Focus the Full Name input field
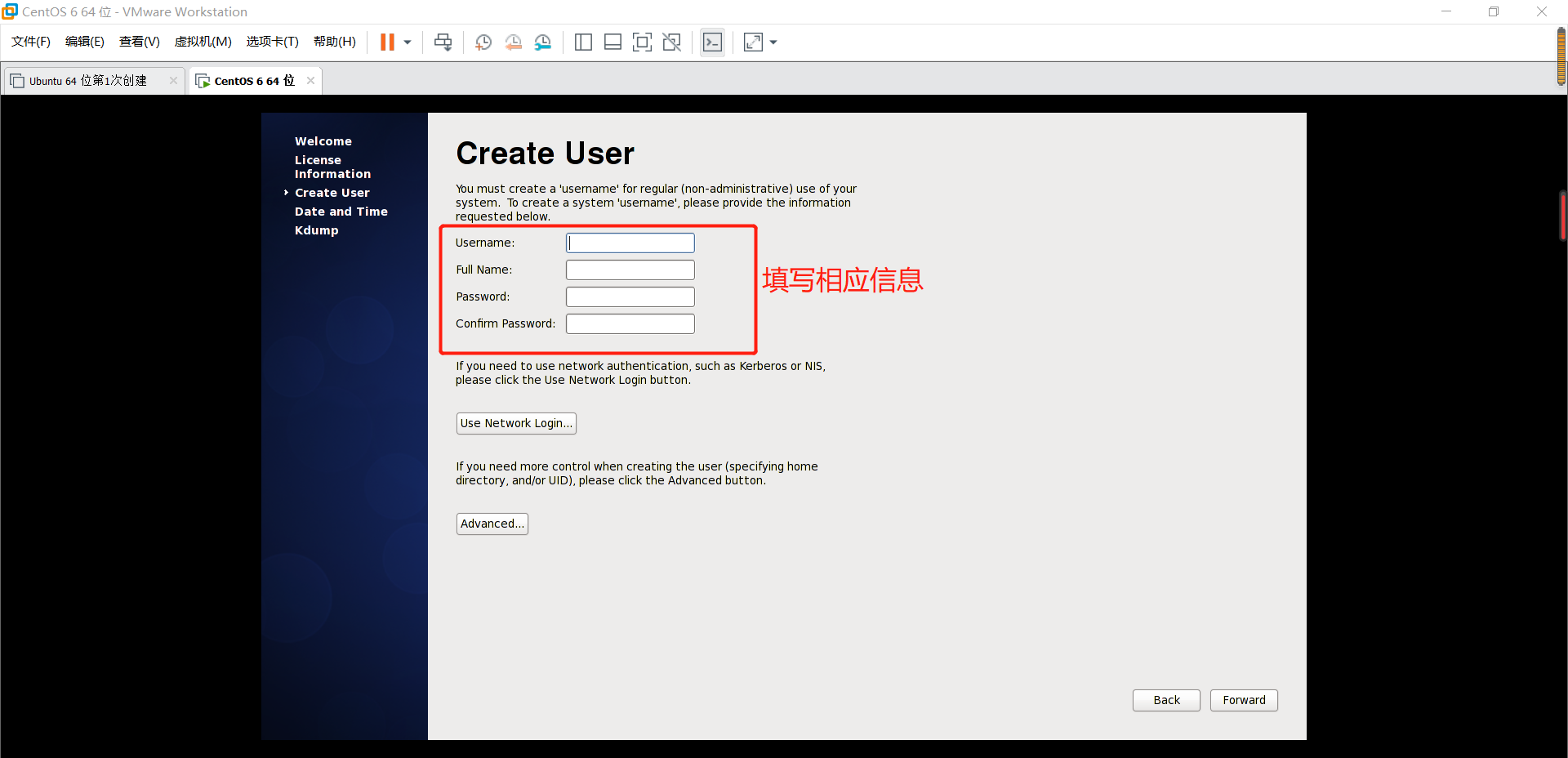Screen dimensions: 1568x758 click(630, 270)
